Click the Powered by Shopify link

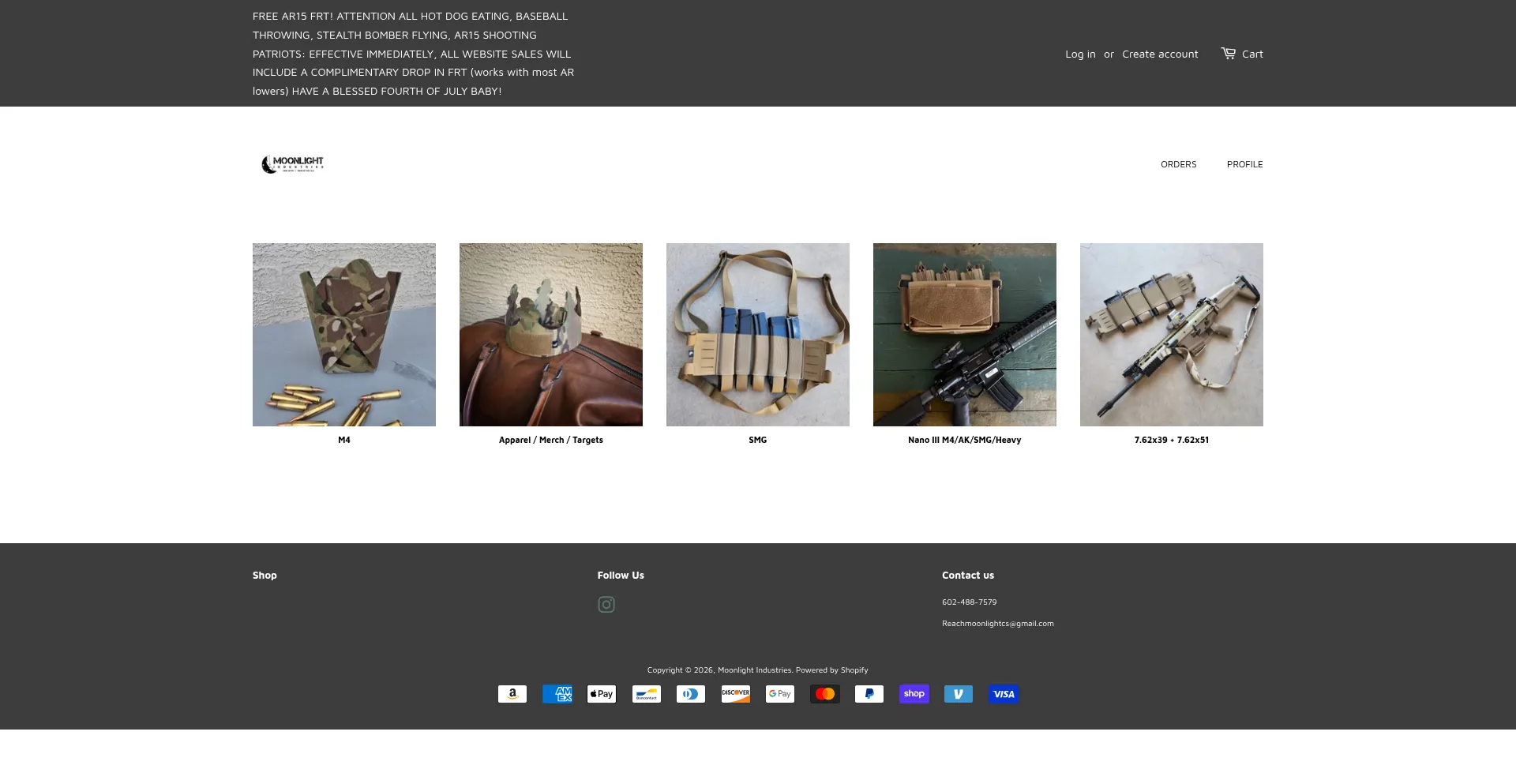832,670
